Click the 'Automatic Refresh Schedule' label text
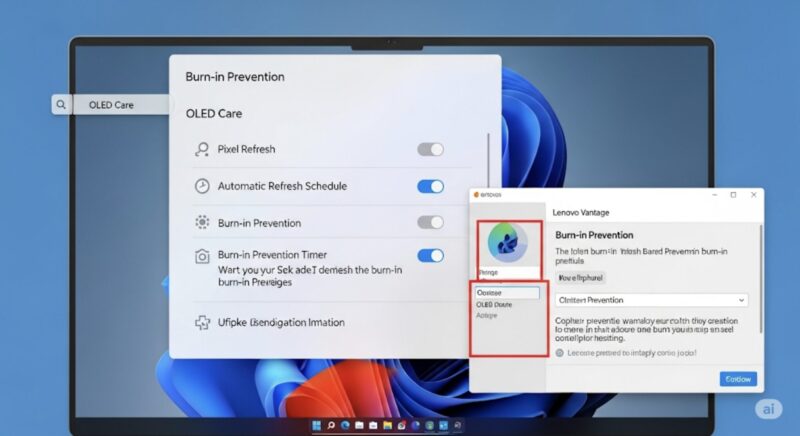 pyautogui.click(x=282, y=186)
